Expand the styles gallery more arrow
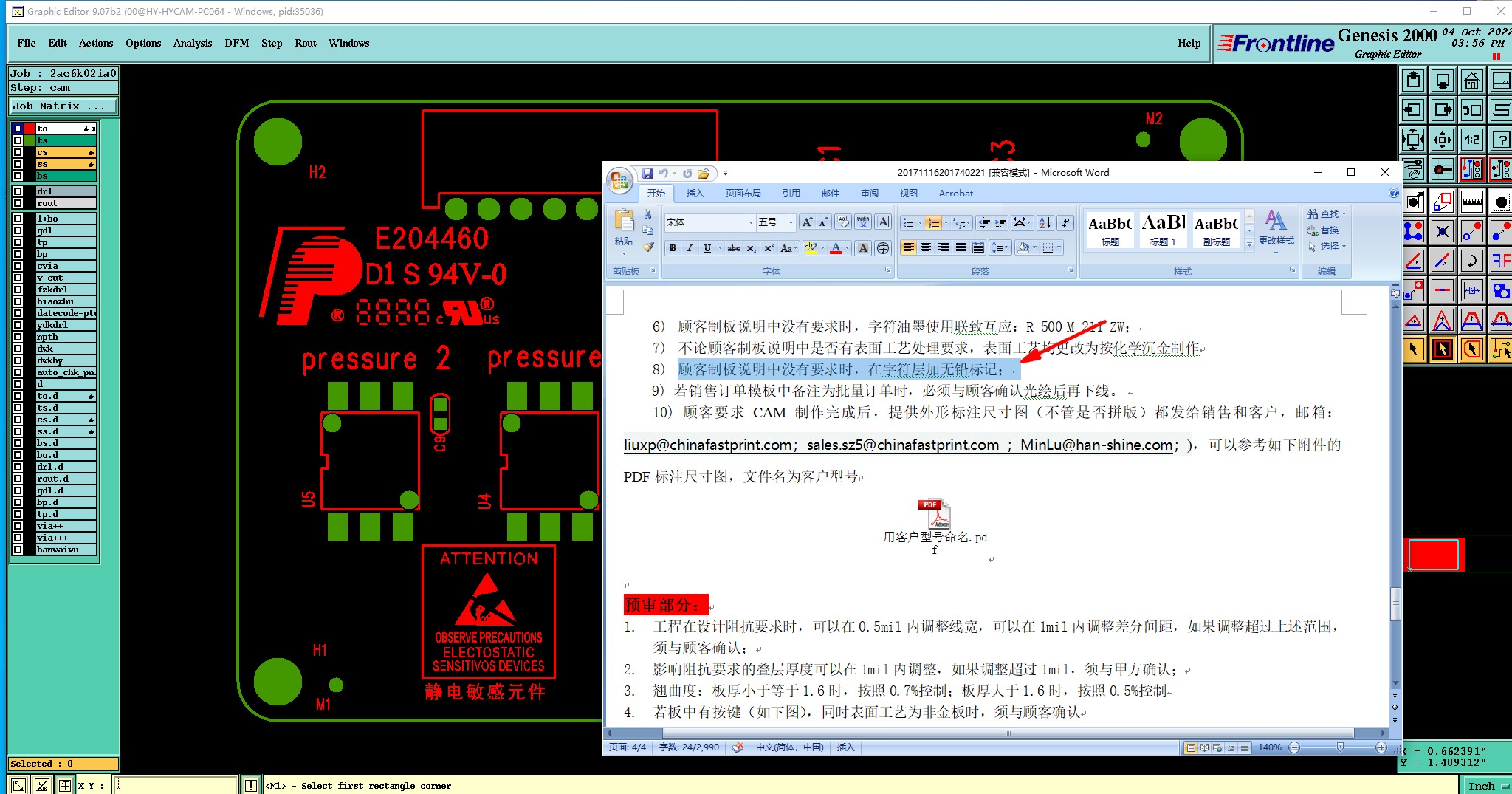 tap(1249, 244)
